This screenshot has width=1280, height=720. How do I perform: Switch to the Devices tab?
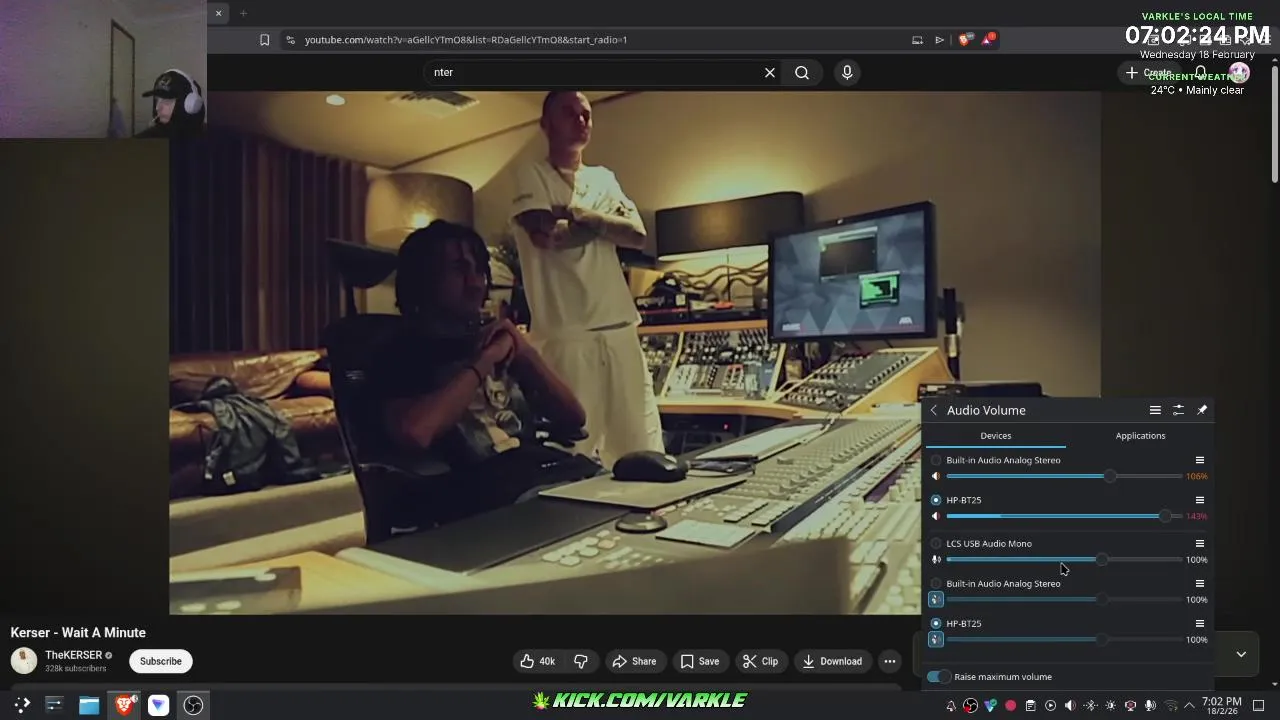(x=996, y=436)
